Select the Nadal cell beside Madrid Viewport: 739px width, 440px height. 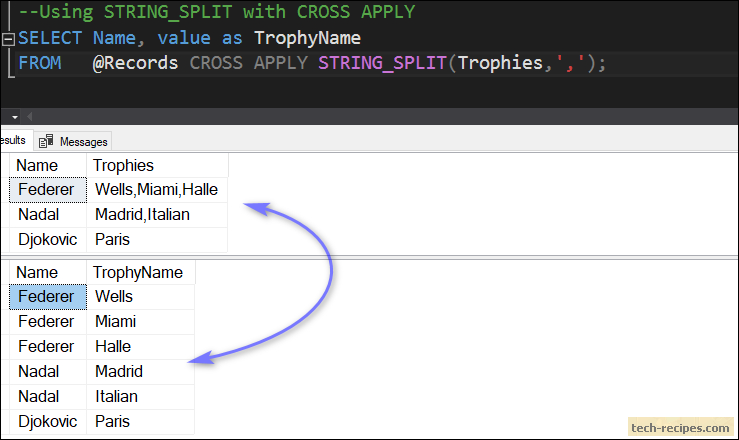48,372
